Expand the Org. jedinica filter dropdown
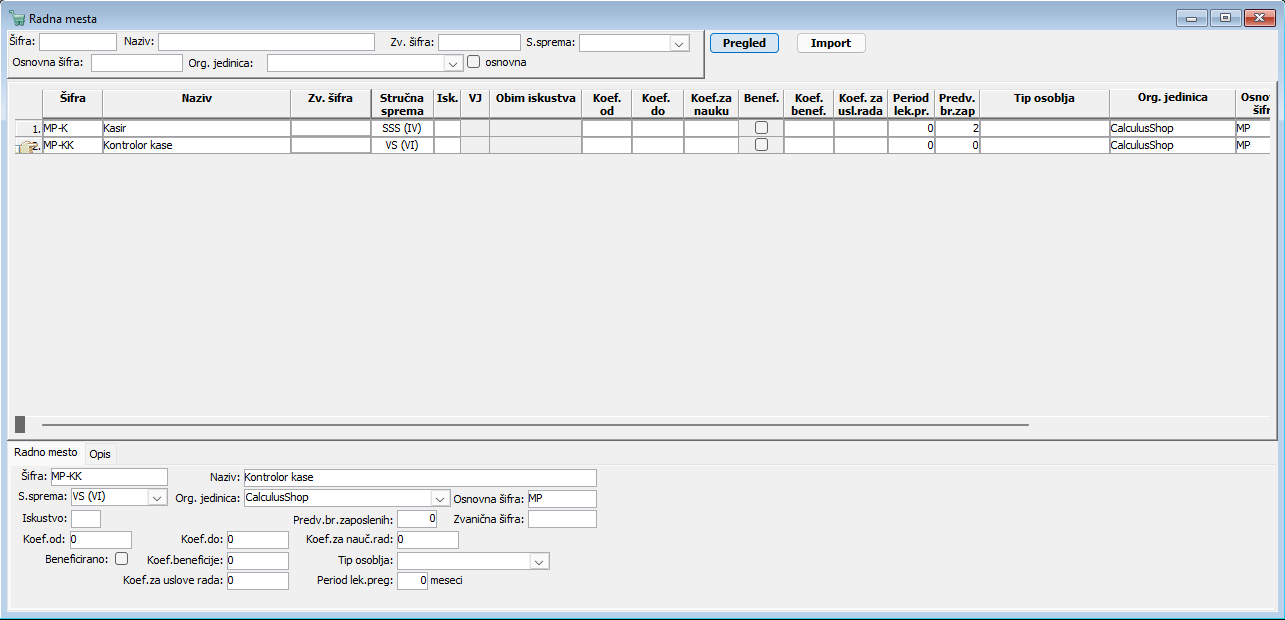 pyautogui.click(x=453, y=63)
